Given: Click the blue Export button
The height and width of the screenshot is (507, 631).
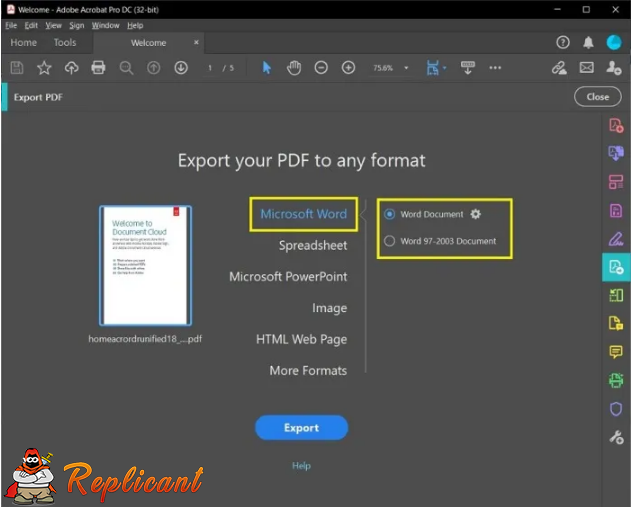Looking at the screenshot, I should [301, 427].
